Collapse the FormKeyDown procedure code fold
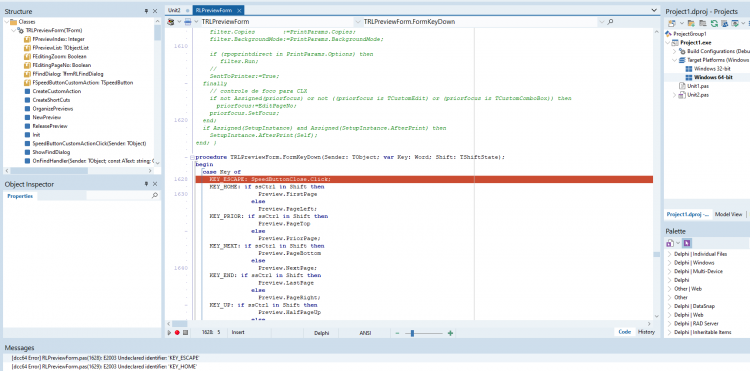 (x=191, y=157)
